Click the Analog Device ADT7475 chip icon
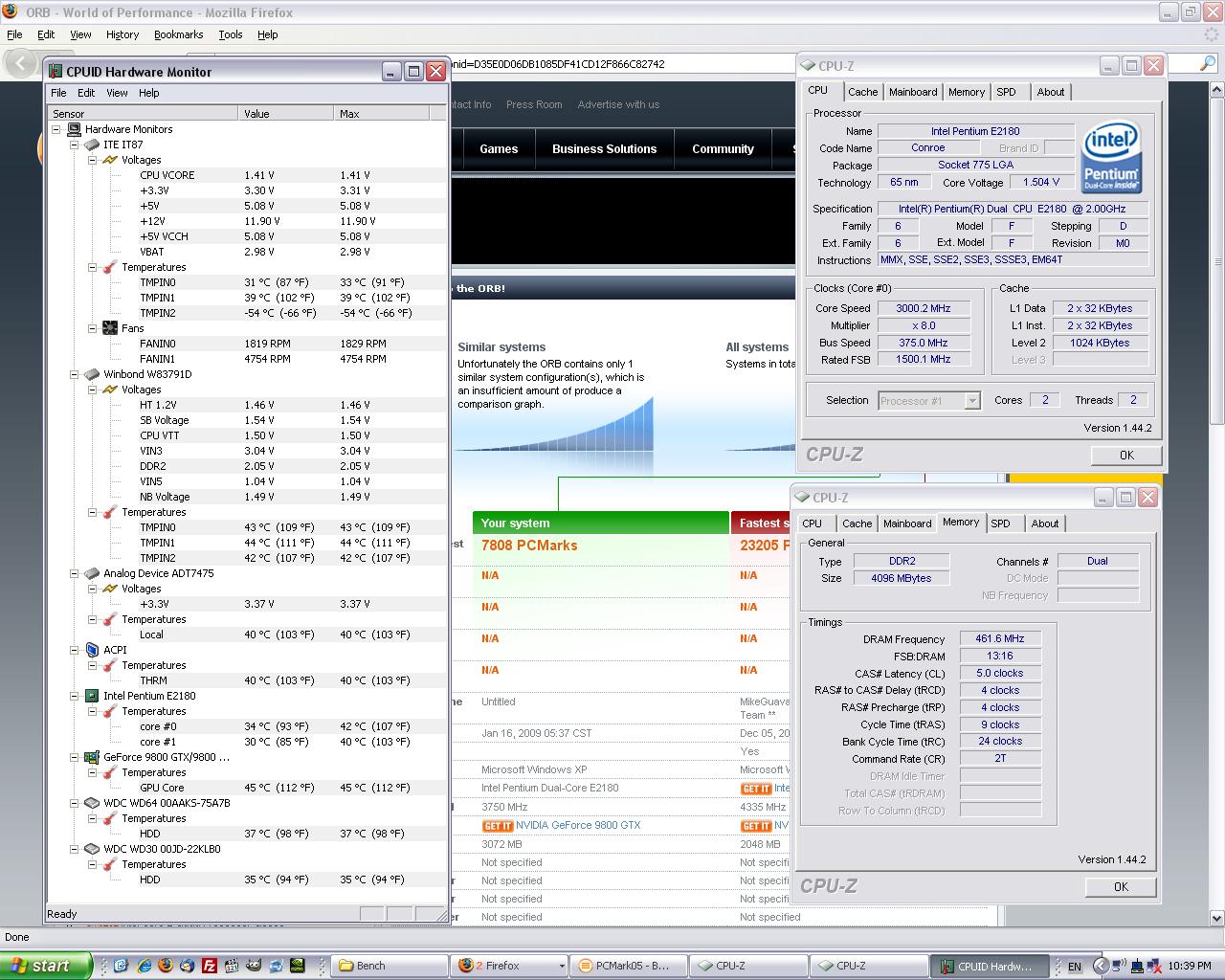The image size is (1225, 980). (92, 573)
